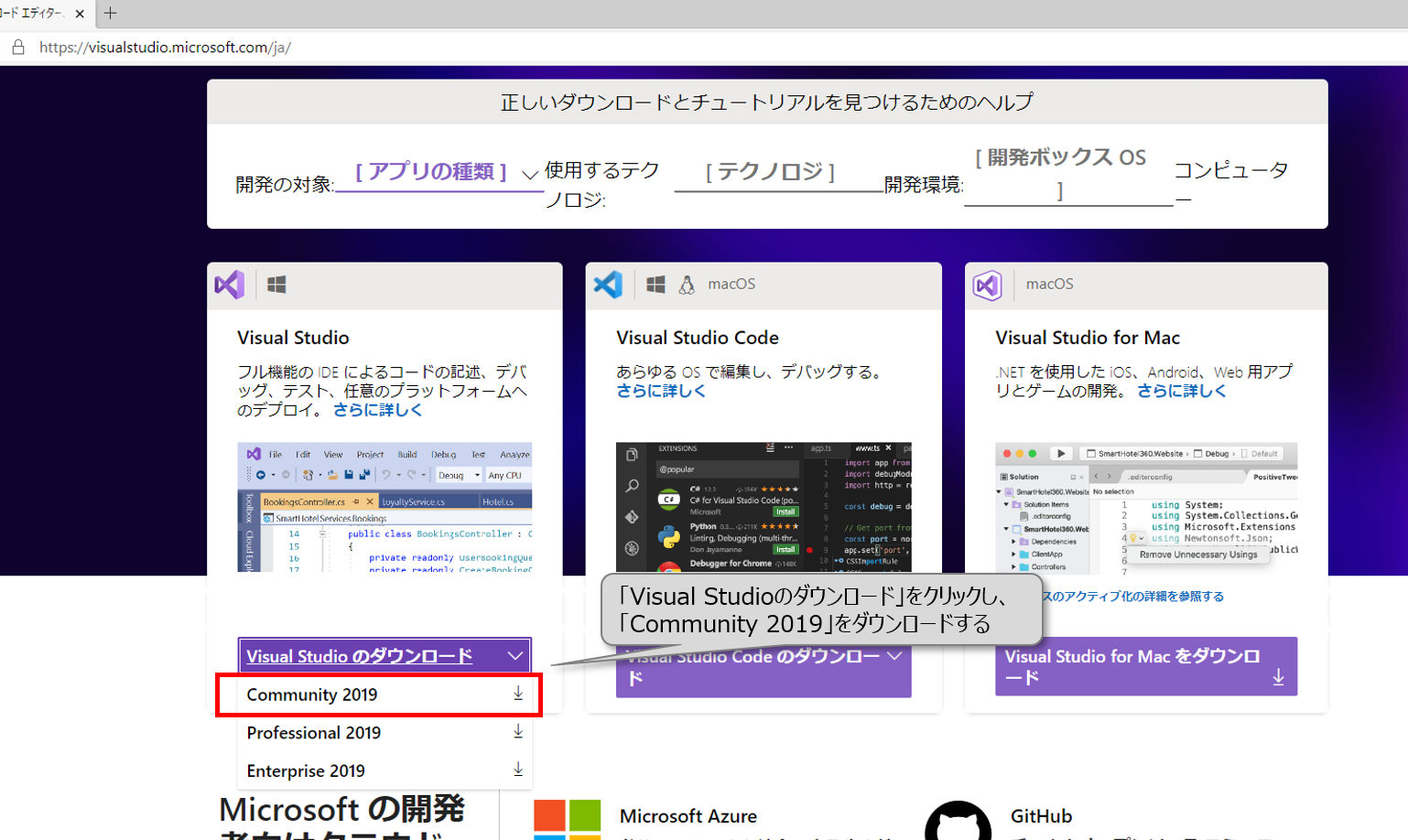This screenshot has width=1408, height=840.
Task: Click the Visual Studio Code screenshot thumbnail
Action: (x=764, y=507)
